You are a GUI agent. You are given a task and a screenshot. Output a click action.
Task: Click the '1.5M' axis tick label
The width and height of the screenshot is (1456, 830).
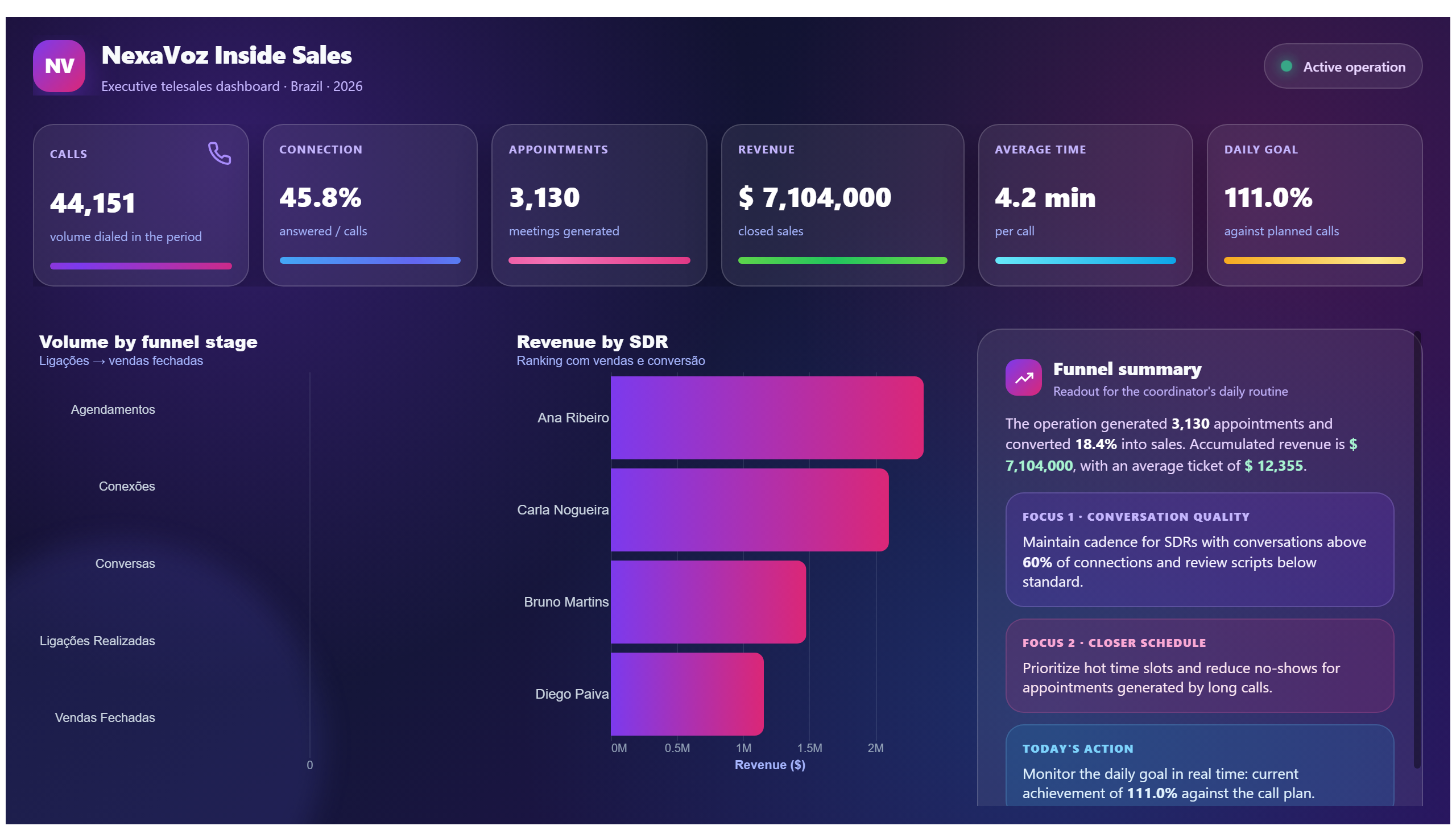(x=809, y=748)
